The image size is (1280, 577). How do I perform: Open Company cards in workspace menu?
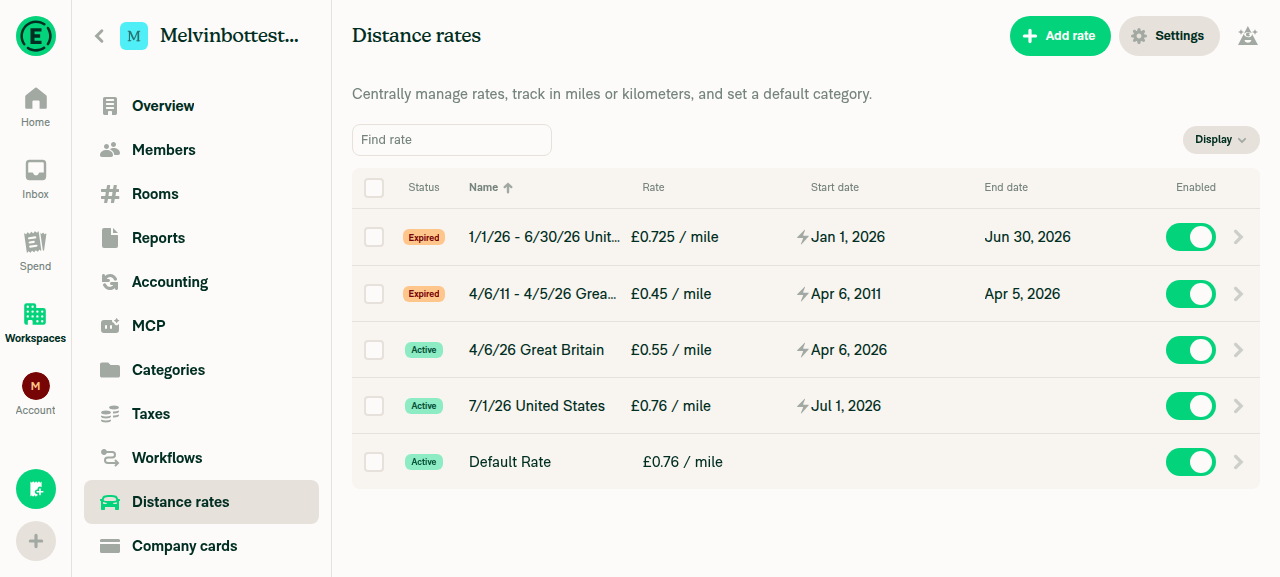201,546
